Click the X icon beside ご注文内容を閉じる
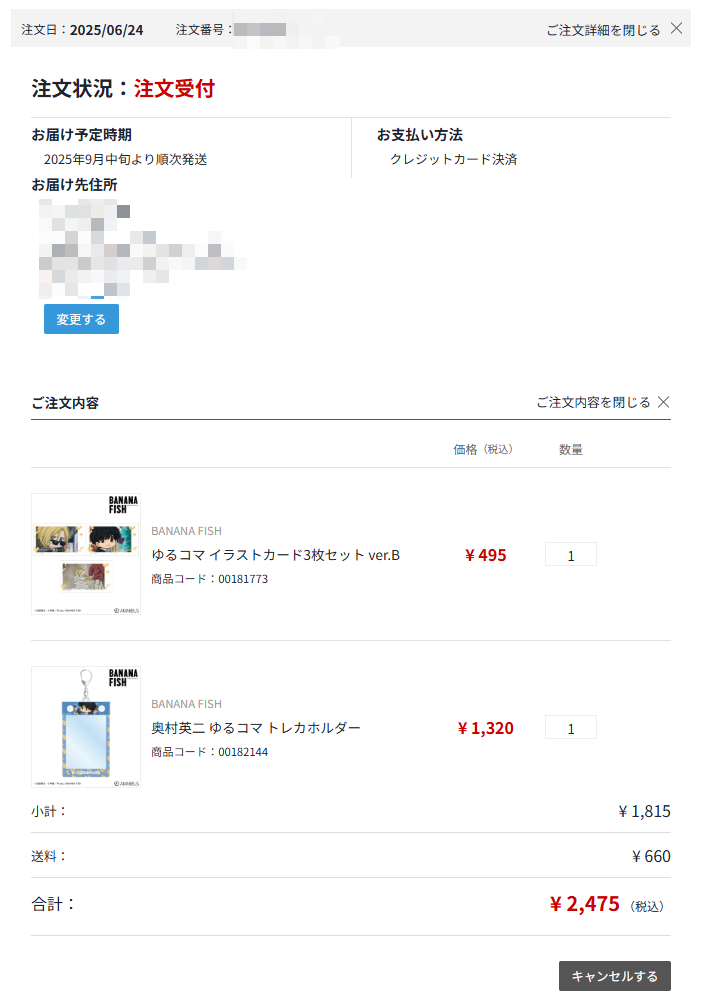Viewport: 702px width, 998px height. point(663,402)
